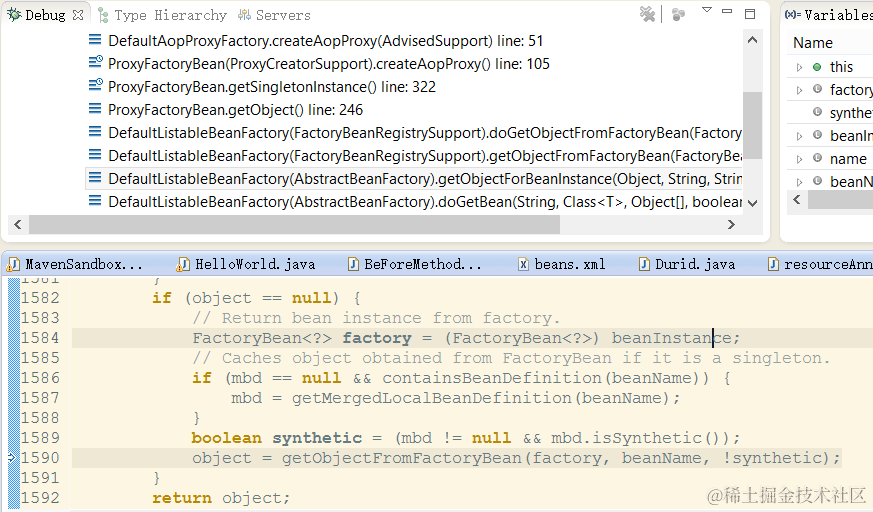Click Debug horizontal scroll right arrow

point(731,224)
